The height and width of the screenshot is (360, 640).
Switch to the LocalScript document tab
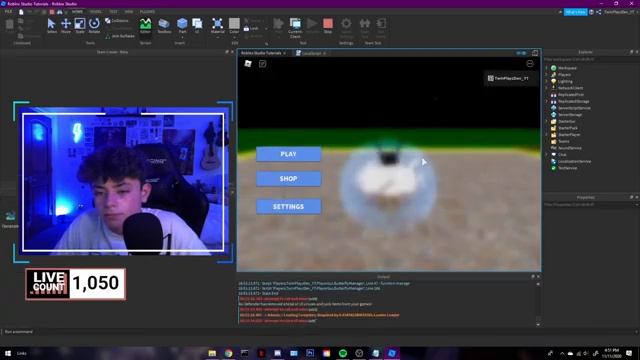pyautogui.click(x=311, y=53)
